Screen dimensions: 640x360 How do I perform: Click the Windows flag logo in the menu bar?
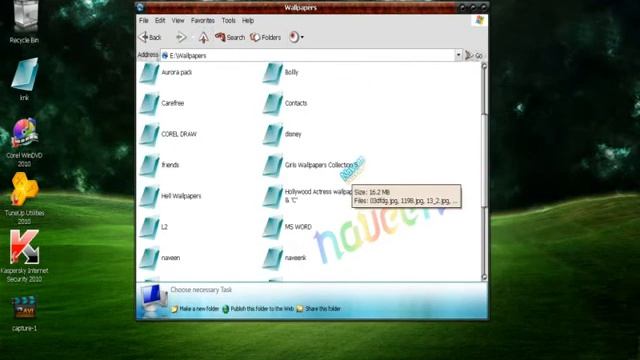[x=479, y=20]
